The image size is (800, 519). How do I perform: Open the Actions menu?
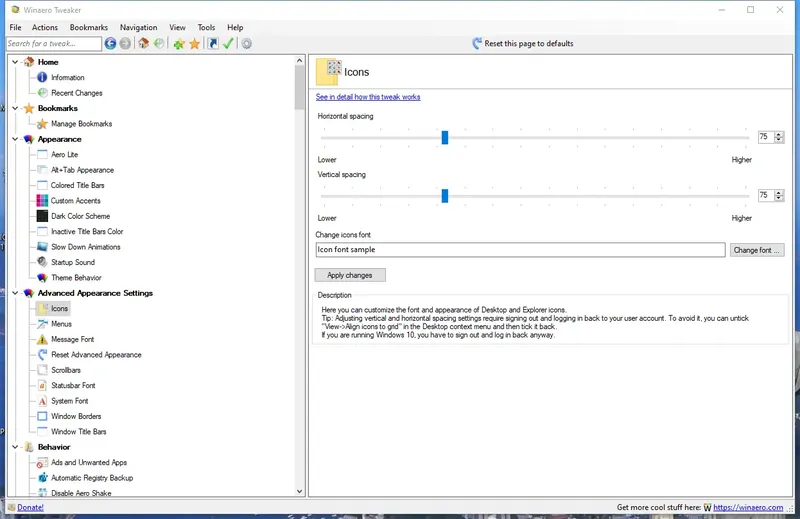[x=45, y=28]
